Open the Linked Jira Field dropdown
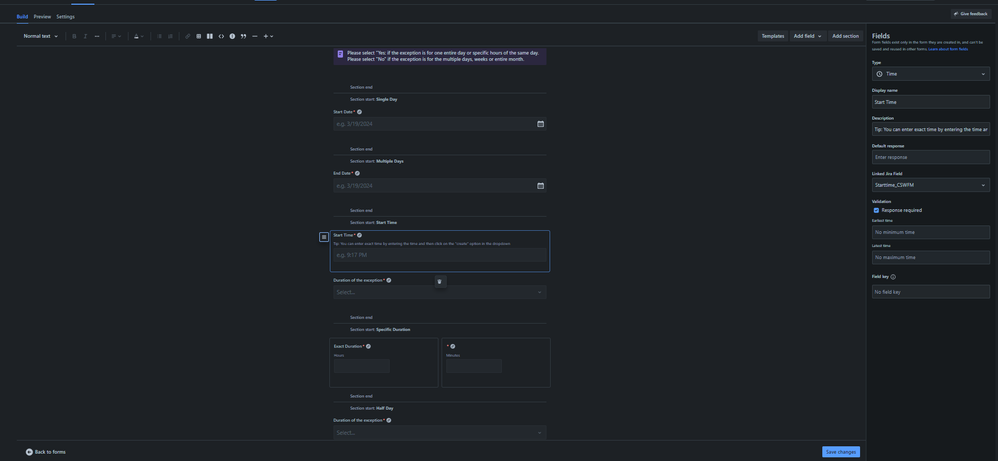Screen dimensions: 998x461 point(930,185)
